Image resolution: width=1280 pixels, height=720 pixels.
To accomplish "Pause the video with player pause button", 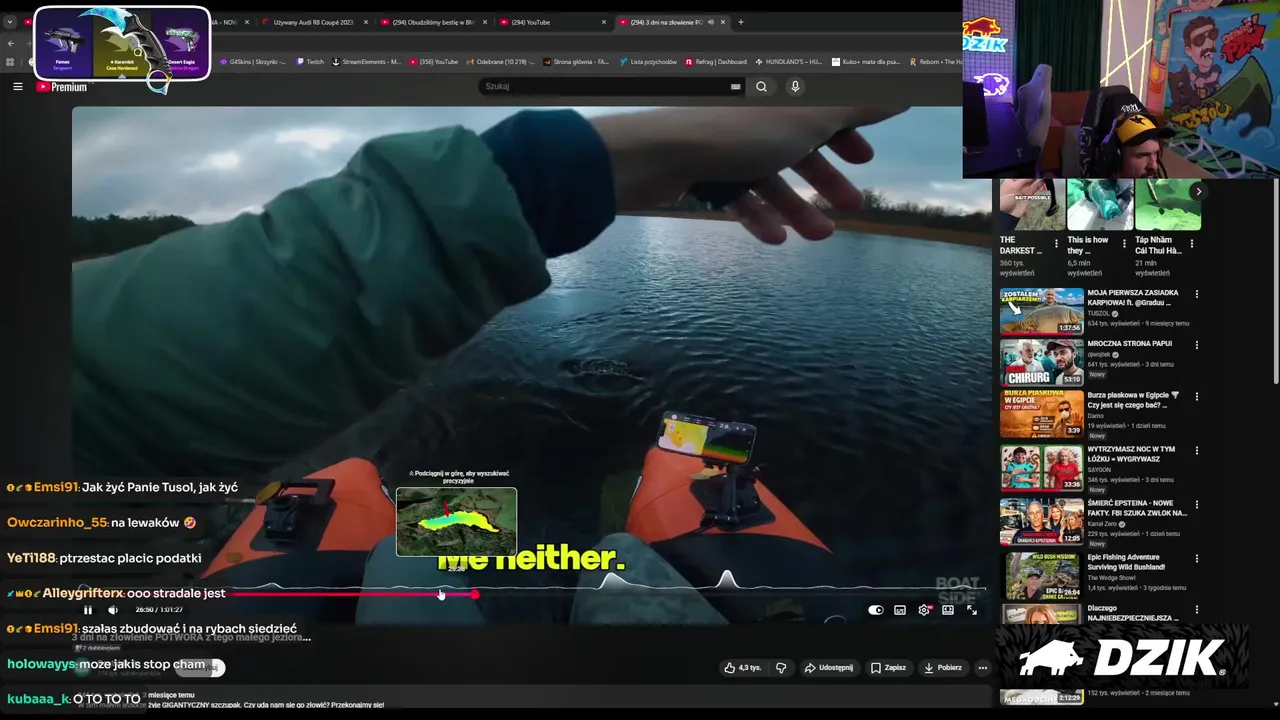I will (x=88, y=610).
